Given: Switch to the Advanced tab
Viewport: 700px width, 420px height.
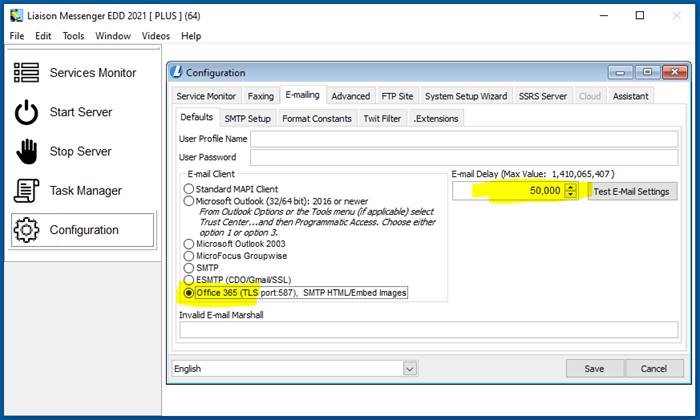Looking at the screenshot, I should [351, 96].
